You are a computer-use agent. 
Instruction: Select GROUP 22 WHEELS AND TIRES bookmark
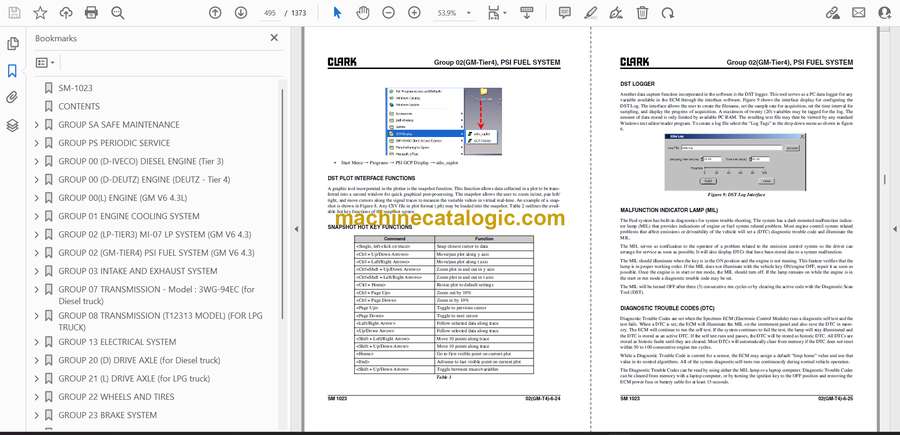pyautogui.click(x=116, y=397)
